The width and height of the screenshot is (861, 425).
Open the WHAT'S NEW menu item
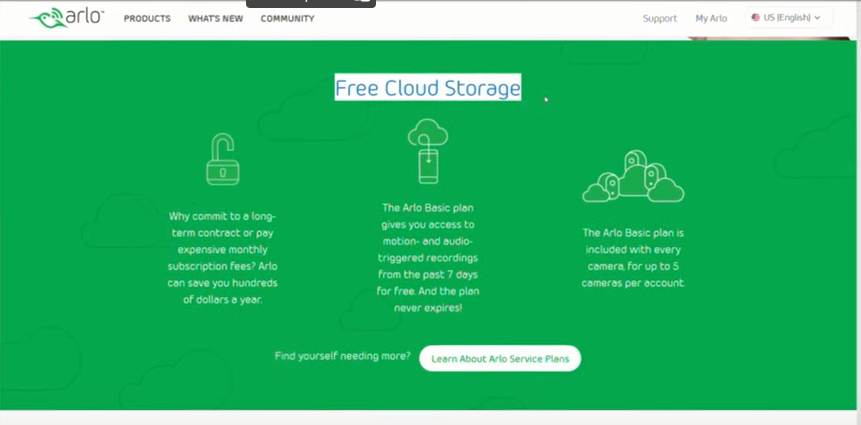(x=216, y=19)
